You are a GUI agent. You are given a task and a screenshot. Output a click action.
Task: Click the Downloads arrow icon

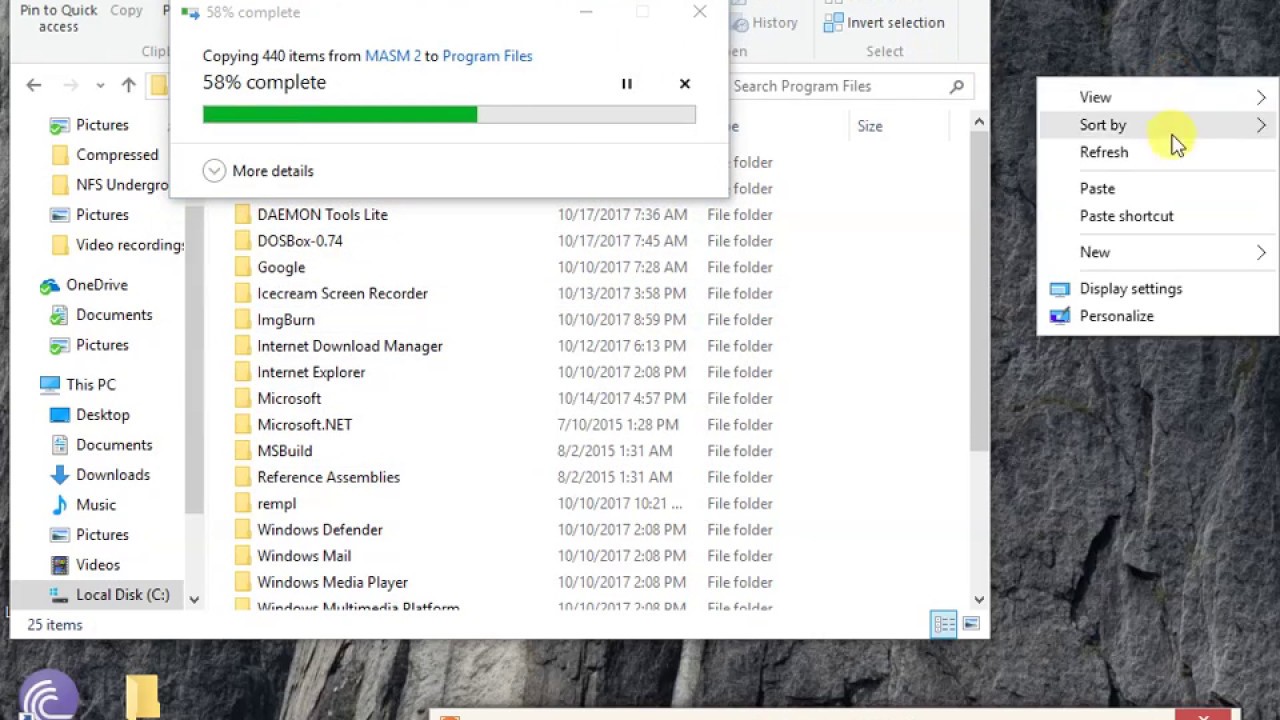click(x=60, y=475)
